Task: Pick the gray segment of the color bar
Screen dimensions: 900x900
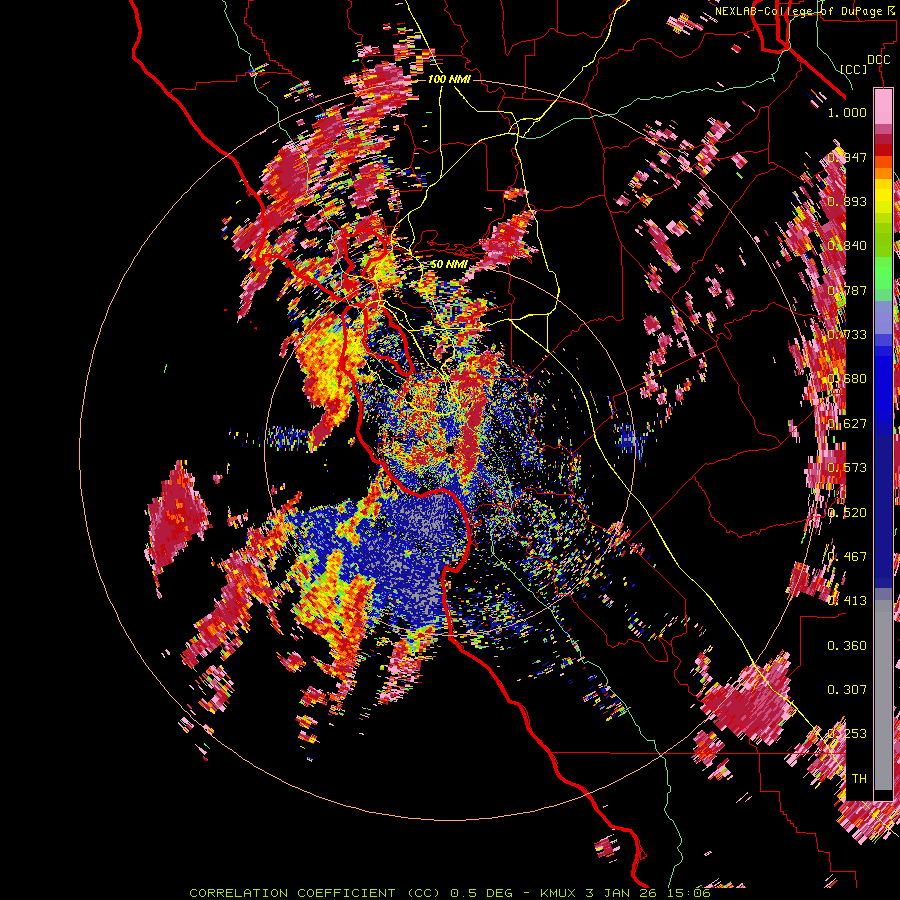Action: coord(883,695)
